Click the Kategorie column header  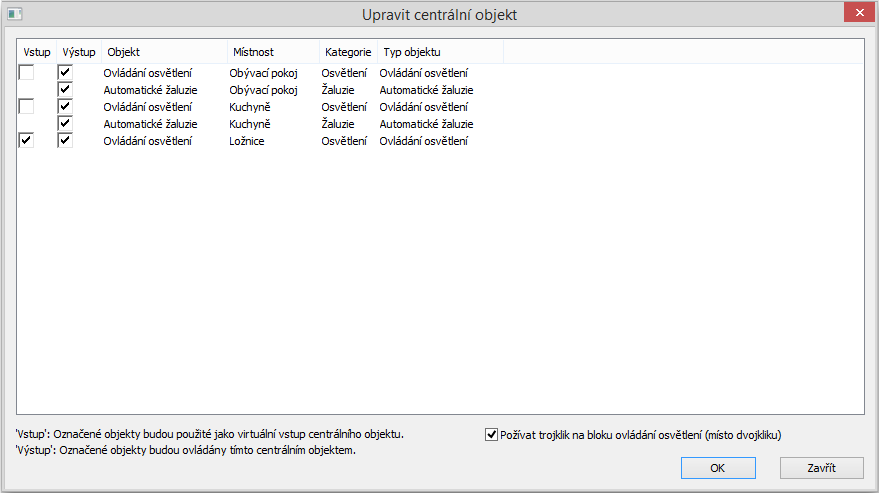point(347,52)
